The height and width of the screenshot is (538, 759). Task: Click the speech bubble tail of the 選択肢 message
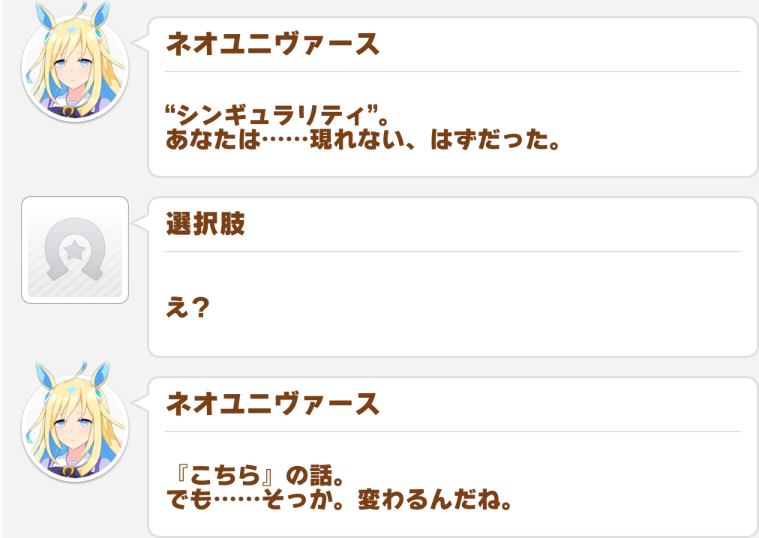(141, 223)
